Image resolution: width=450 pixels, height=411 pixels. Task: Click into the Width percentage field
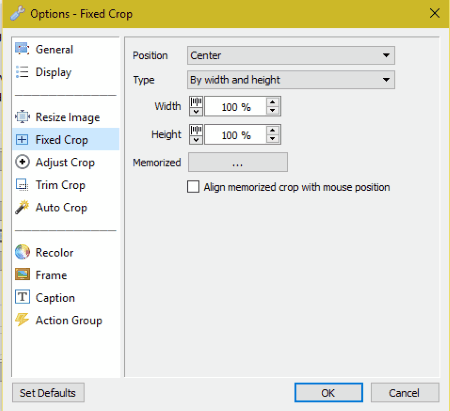click(235, 107)
